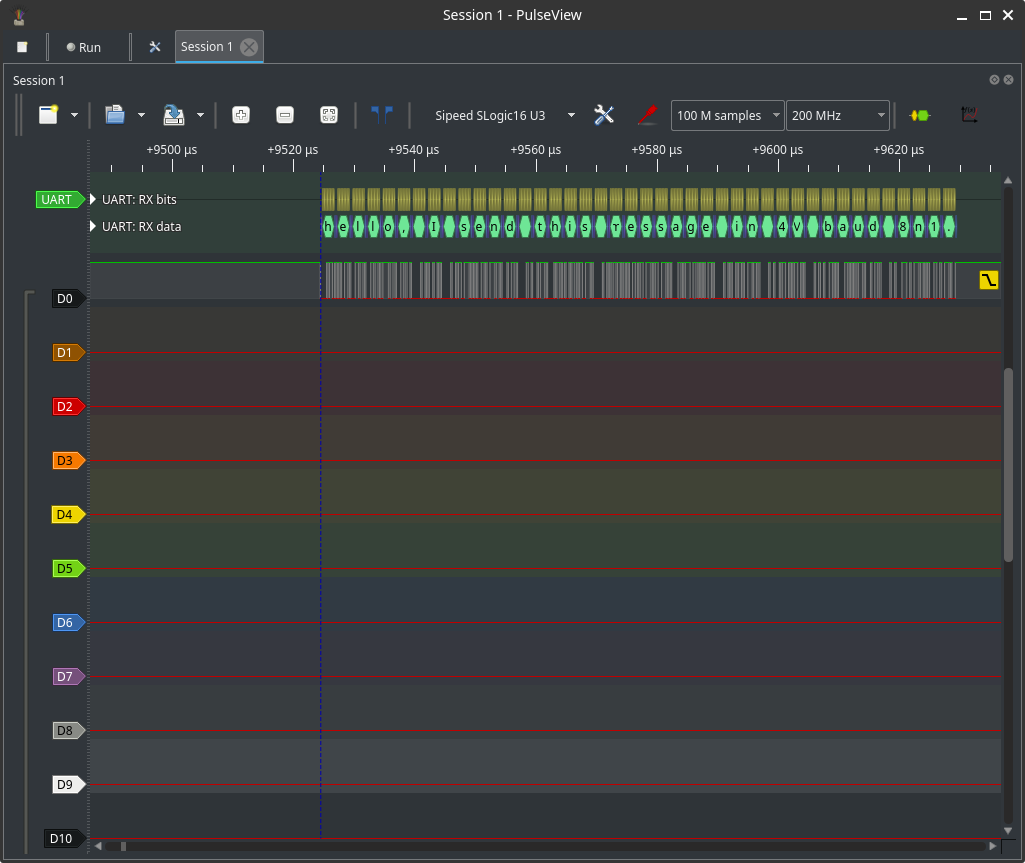Open device configuration wrench icon

[x=604, y=115]
